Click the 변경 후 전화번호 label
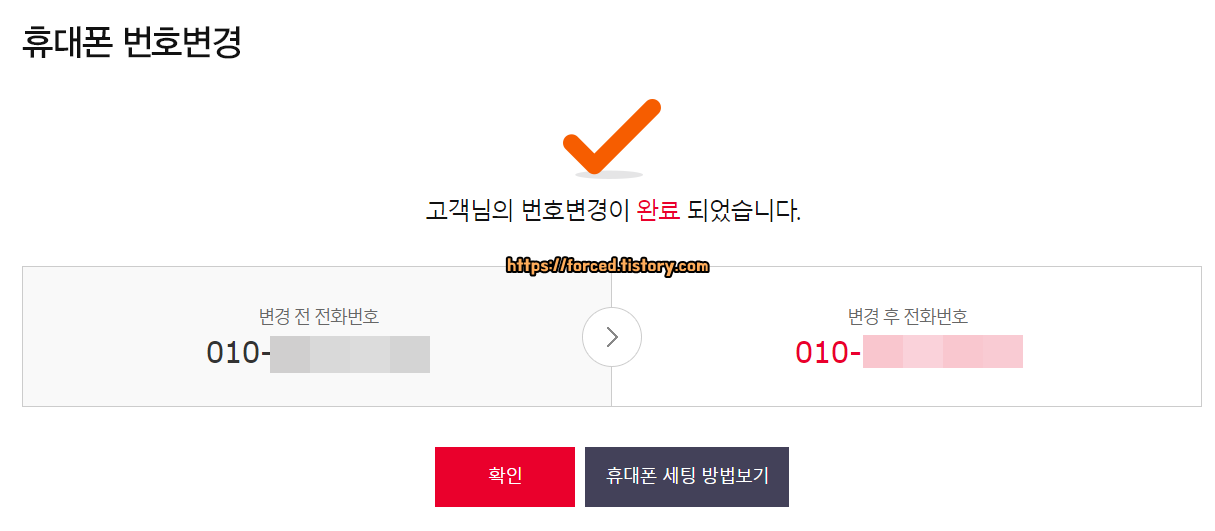Screen dimensions: 1215x531 908,317
